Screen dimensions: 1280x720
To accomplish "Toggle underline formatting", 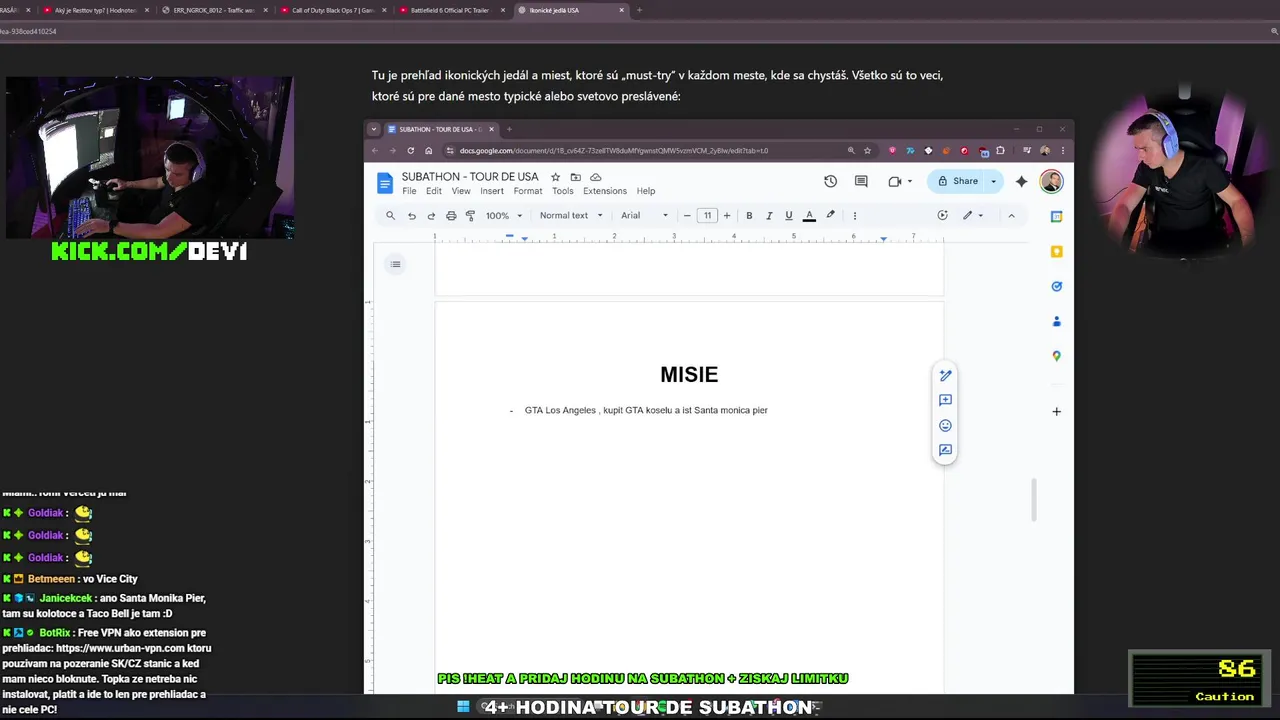I will point(789,215).
